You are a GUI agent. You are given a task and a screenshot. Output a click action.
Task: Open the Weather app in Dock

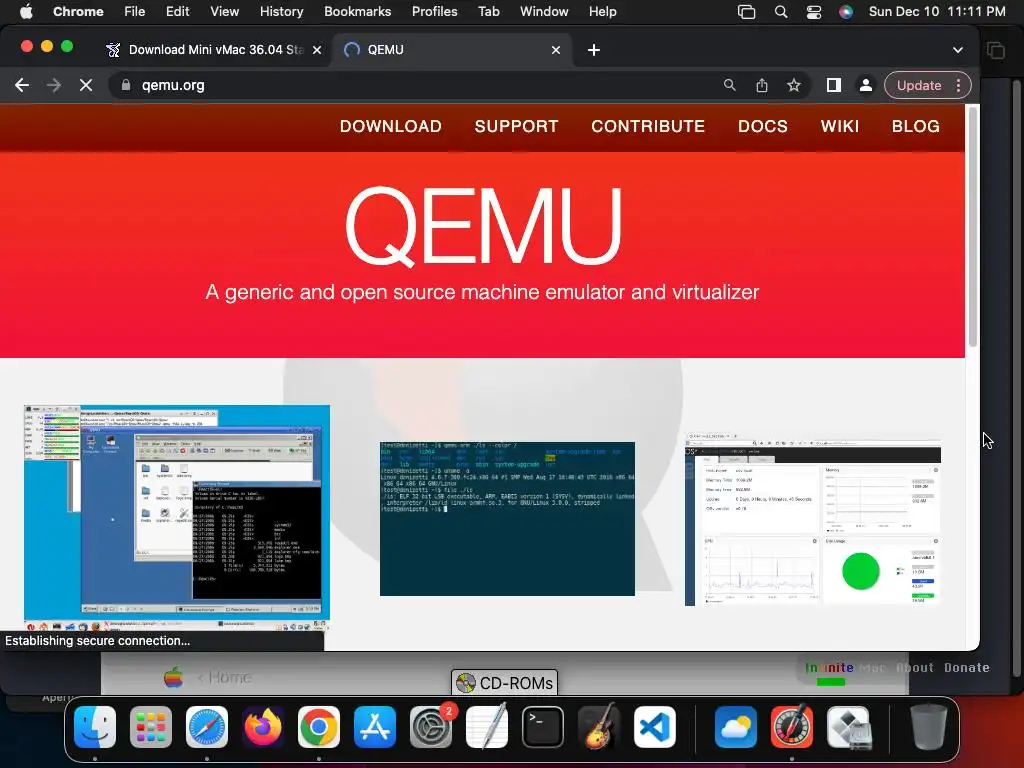click(x=735, y=726)
